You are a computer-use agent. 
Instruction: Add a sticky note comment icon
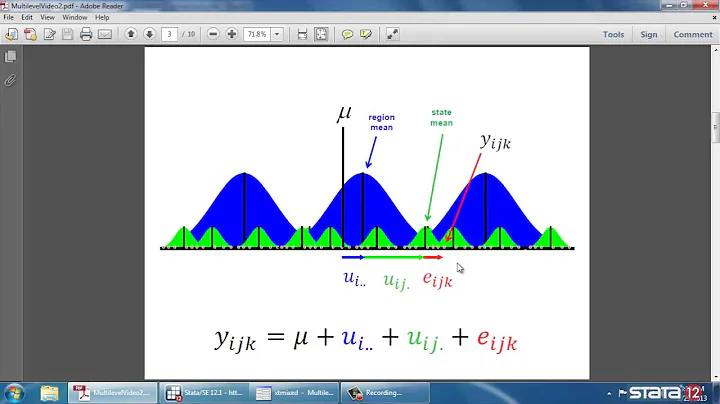coord(347,34)
